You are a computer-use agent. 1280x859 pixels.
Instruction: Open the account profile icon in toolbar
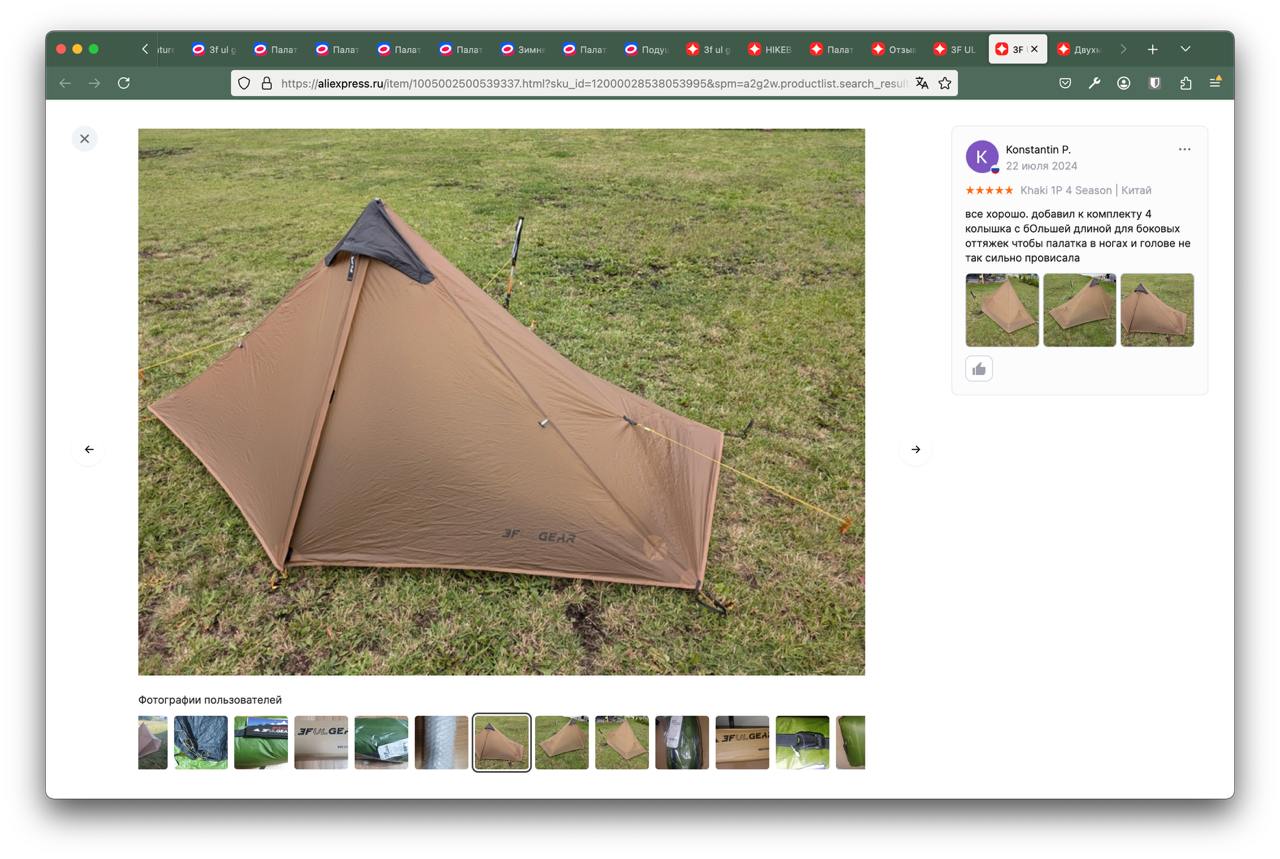coord(1124,83)
